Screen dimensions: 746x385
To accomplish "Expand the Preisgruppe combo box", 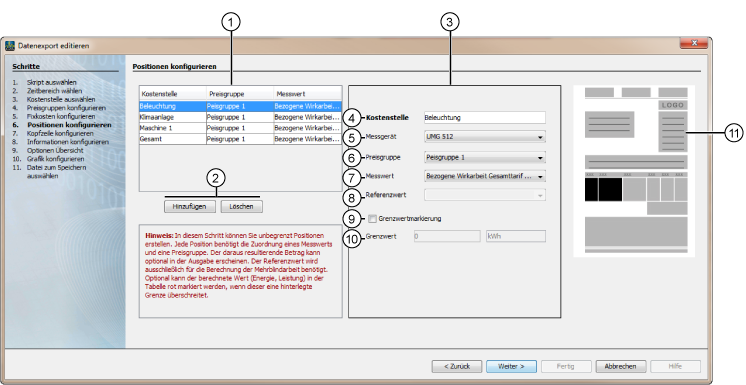I will (x=485, y=157).
